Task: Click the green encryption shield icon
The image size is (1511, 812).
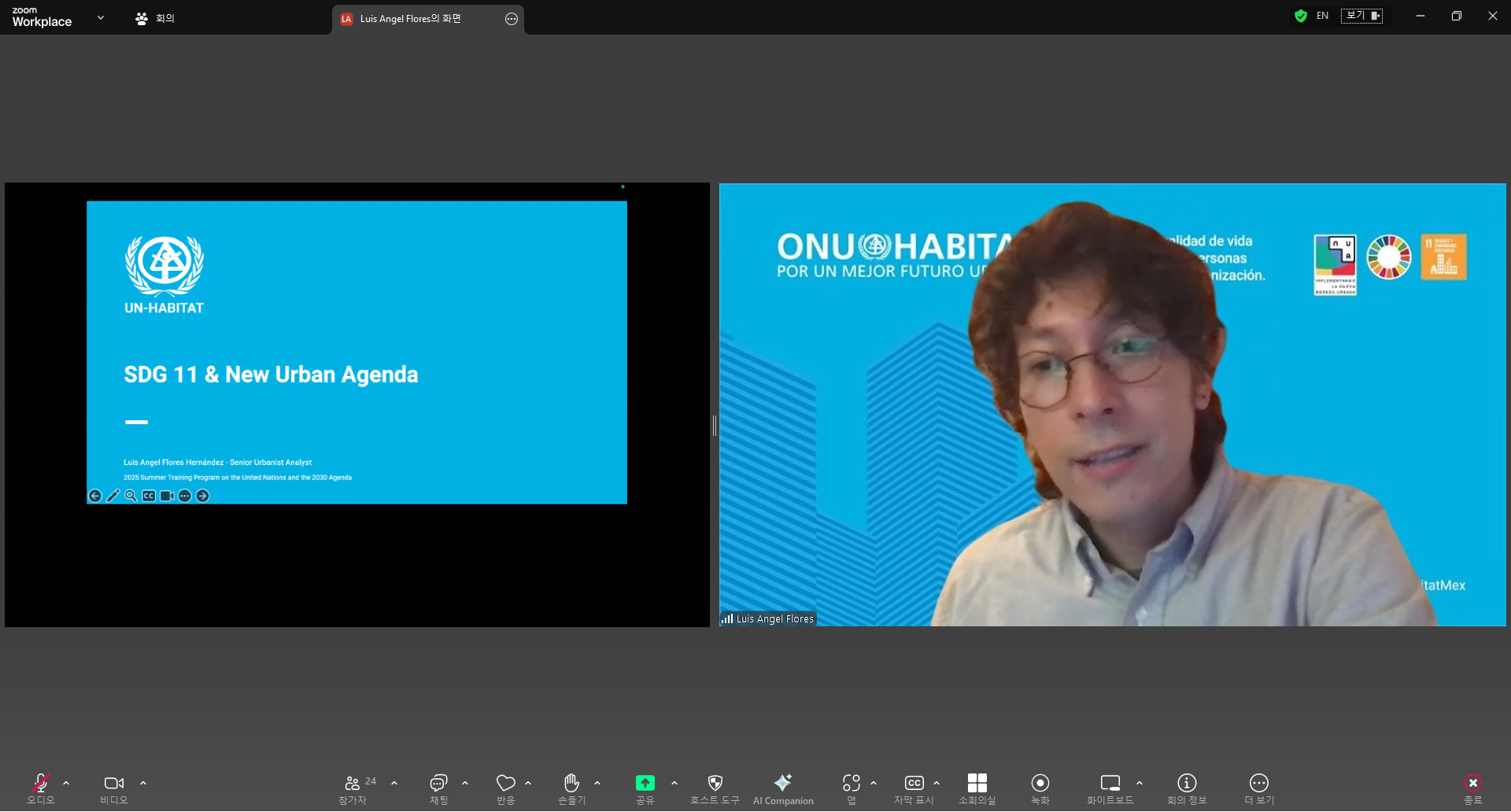Action: [1301, 16]
